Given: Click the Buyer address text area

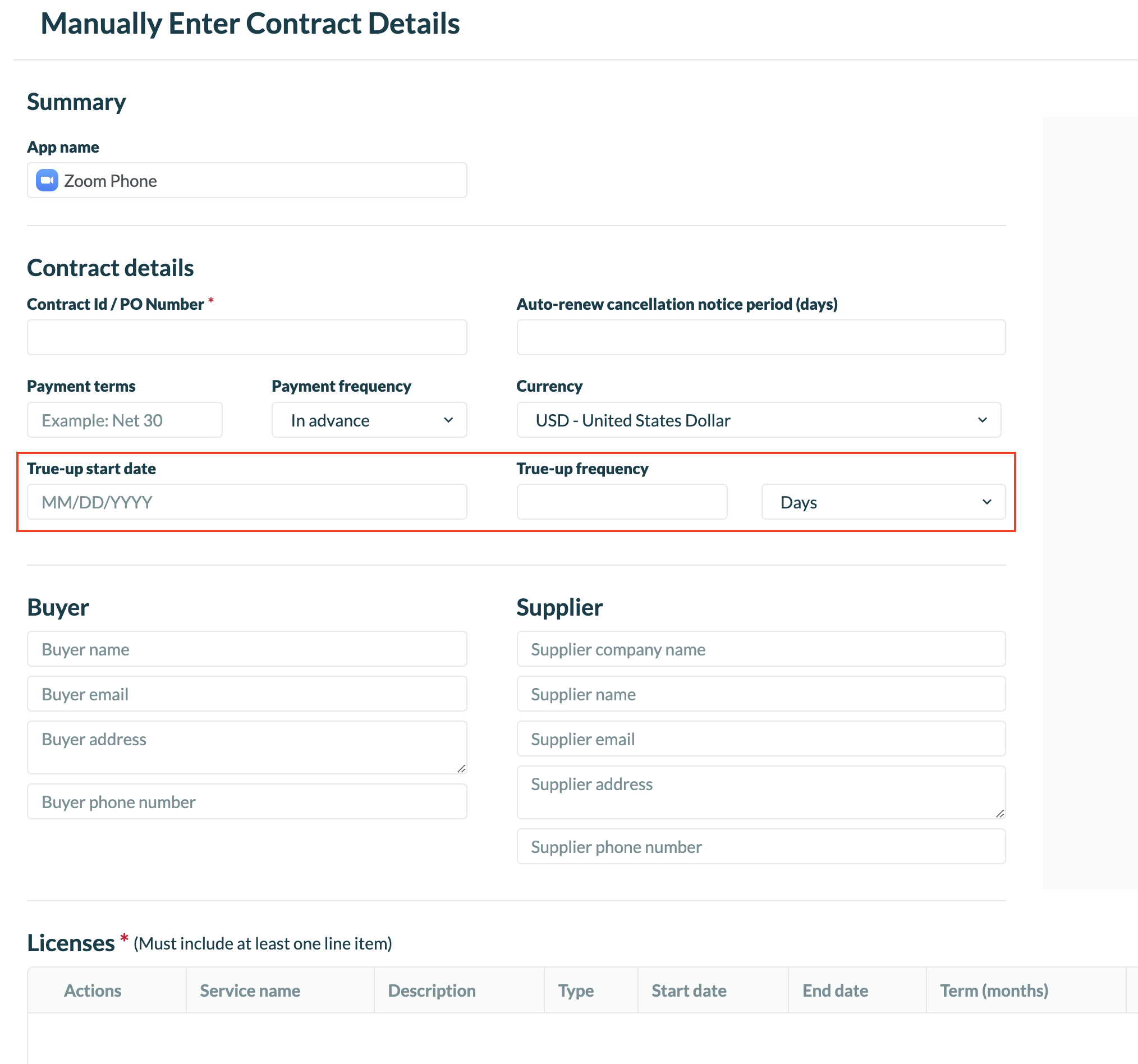Looking at the screenshot, I should pyautogui.click(x=247, y=747).
